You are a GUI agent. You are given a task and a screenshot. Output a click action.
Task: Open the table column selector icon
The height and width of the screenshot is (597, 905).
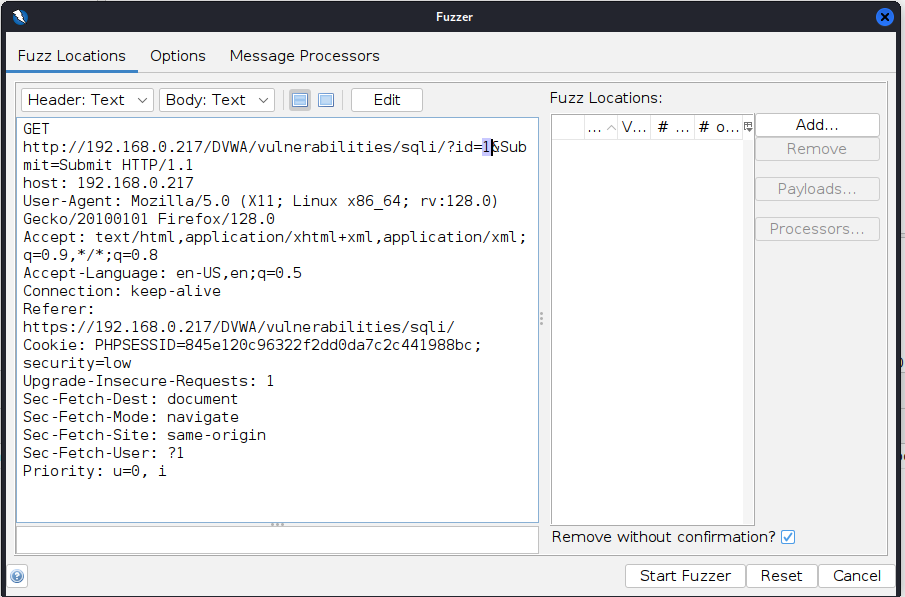click(749, 126)
